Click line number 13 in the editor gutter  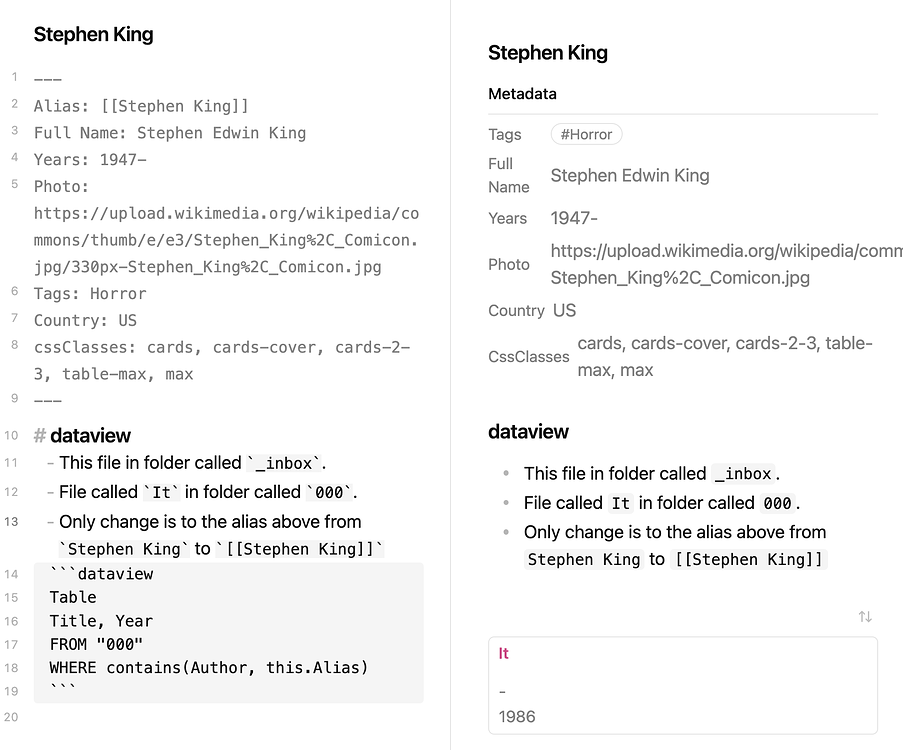(12, 521)
